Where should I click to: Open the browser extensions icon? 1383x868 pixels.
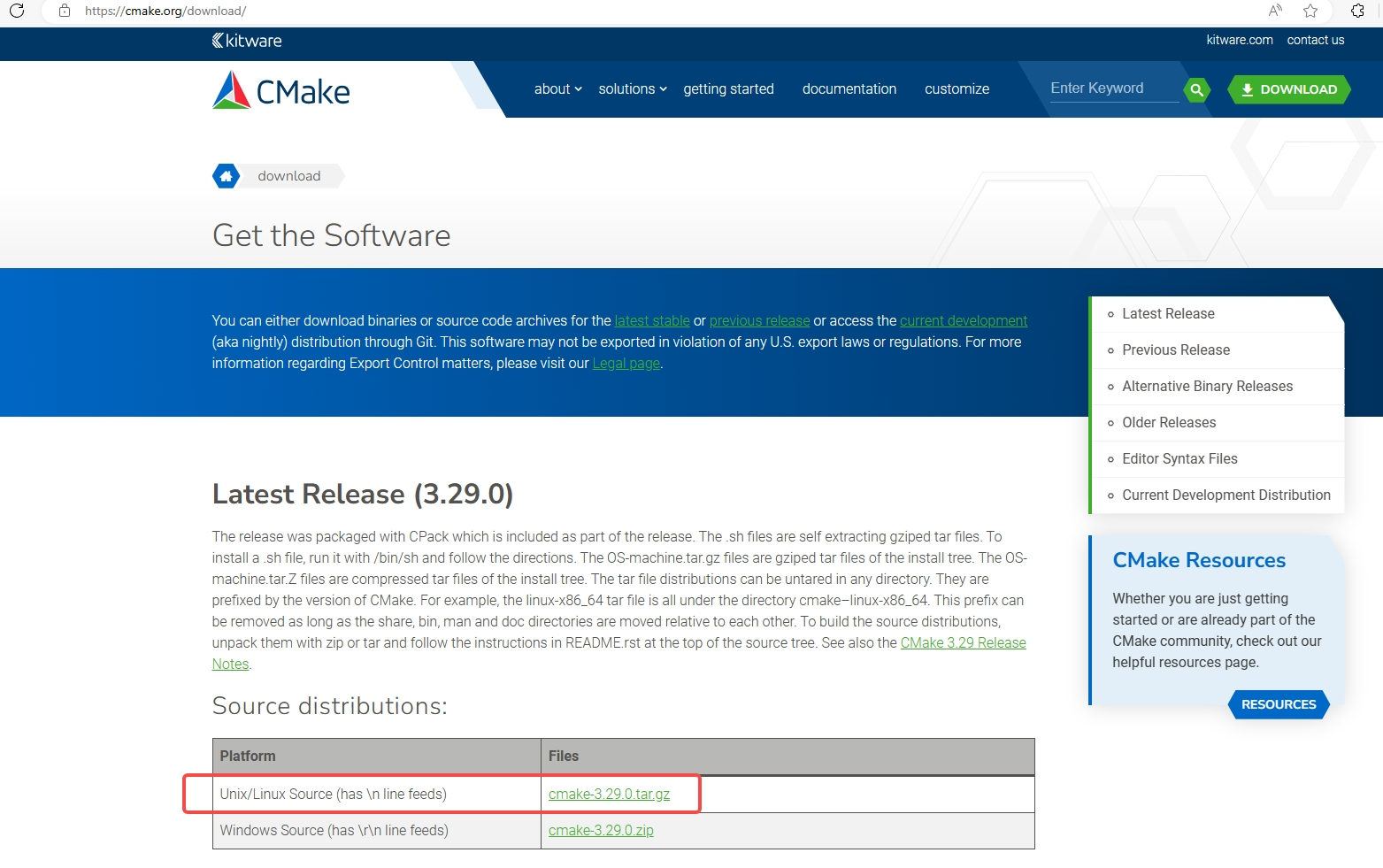point(1357,11)
